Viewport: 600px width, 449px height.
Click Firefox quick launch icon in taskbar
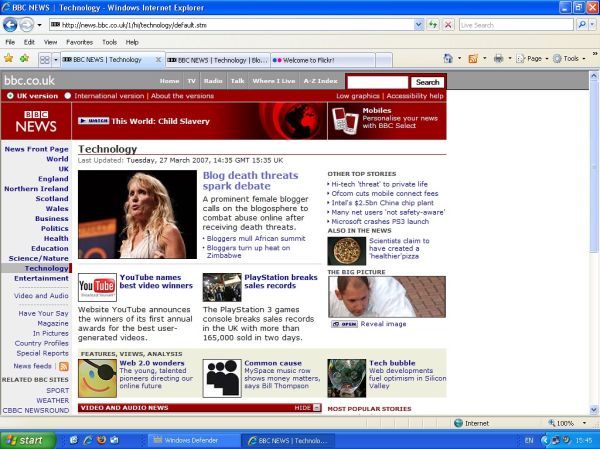click(x=101, y=440)
